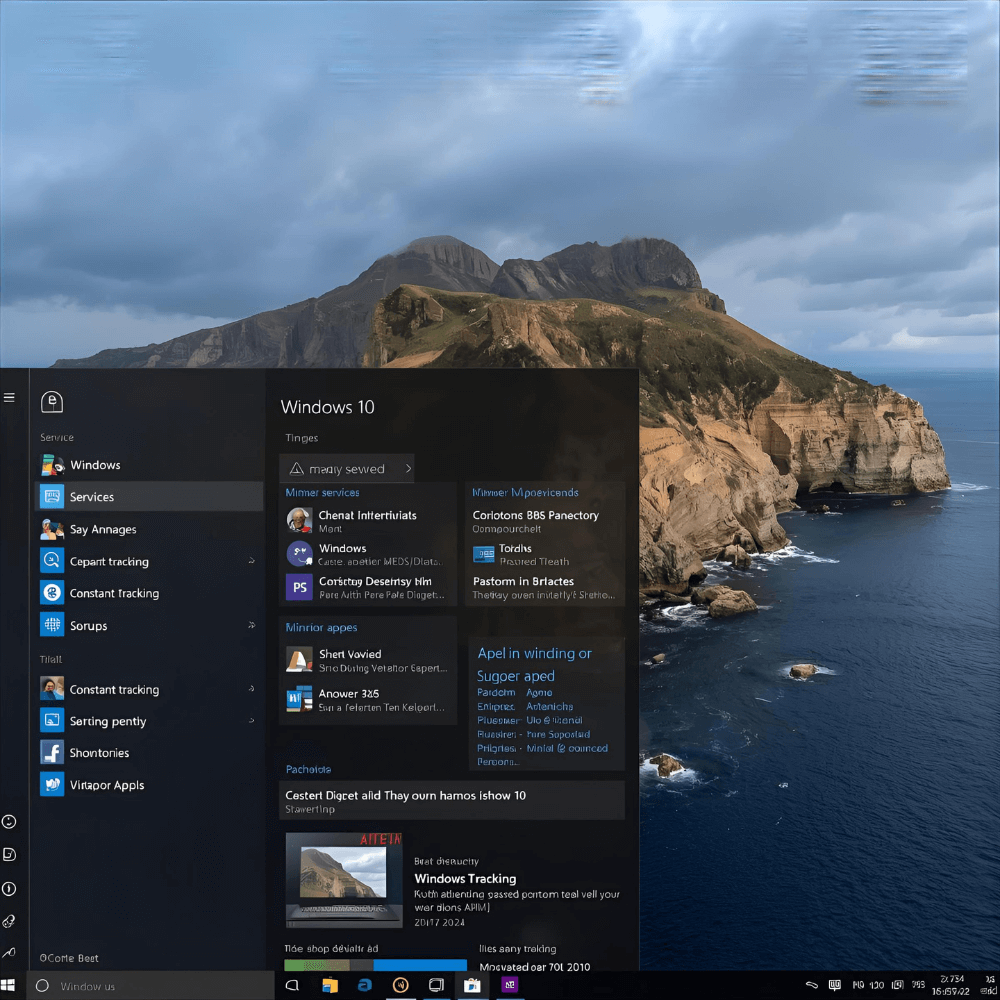Open Say Annages app entry
Screen dimensions: 1000x1000
tap(102, 530)
